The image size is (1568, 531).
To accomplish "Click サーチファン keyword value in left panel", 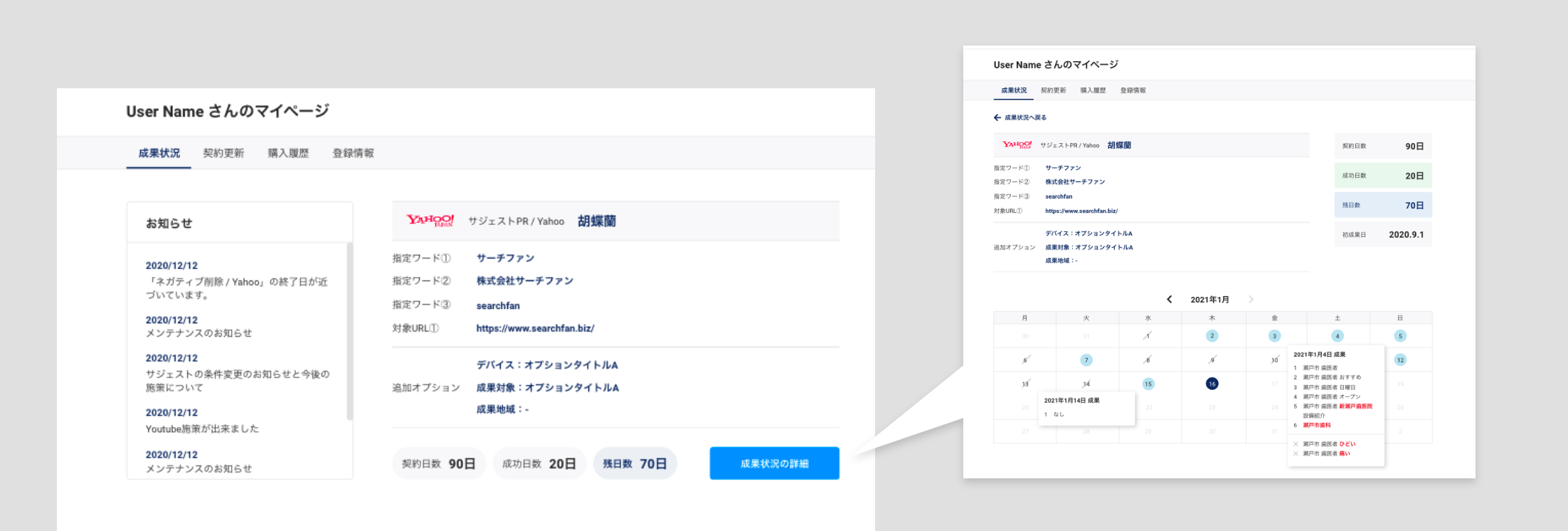I will 505,258.
